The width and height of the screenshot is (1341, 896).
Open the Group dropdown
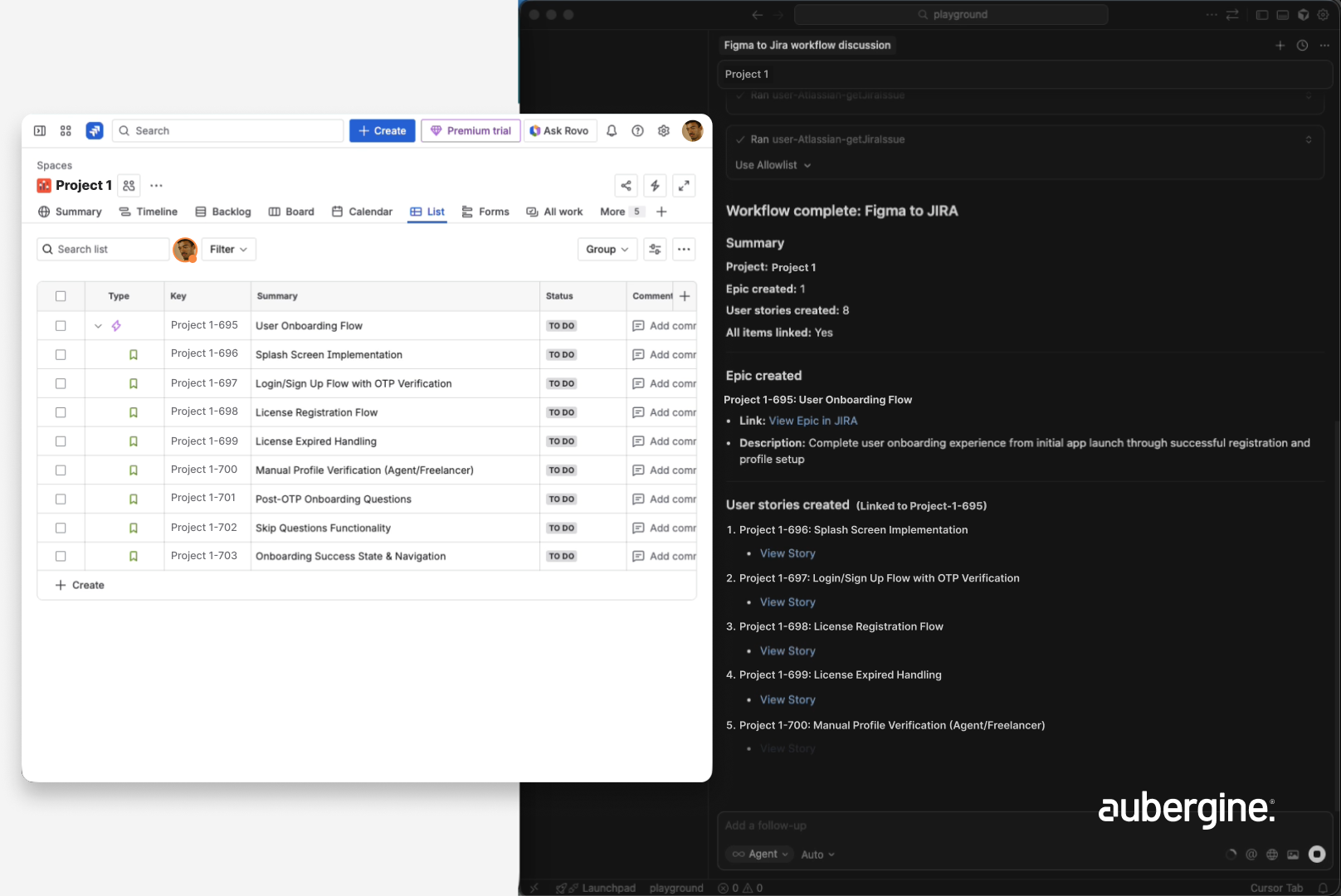tap(607, 249)
